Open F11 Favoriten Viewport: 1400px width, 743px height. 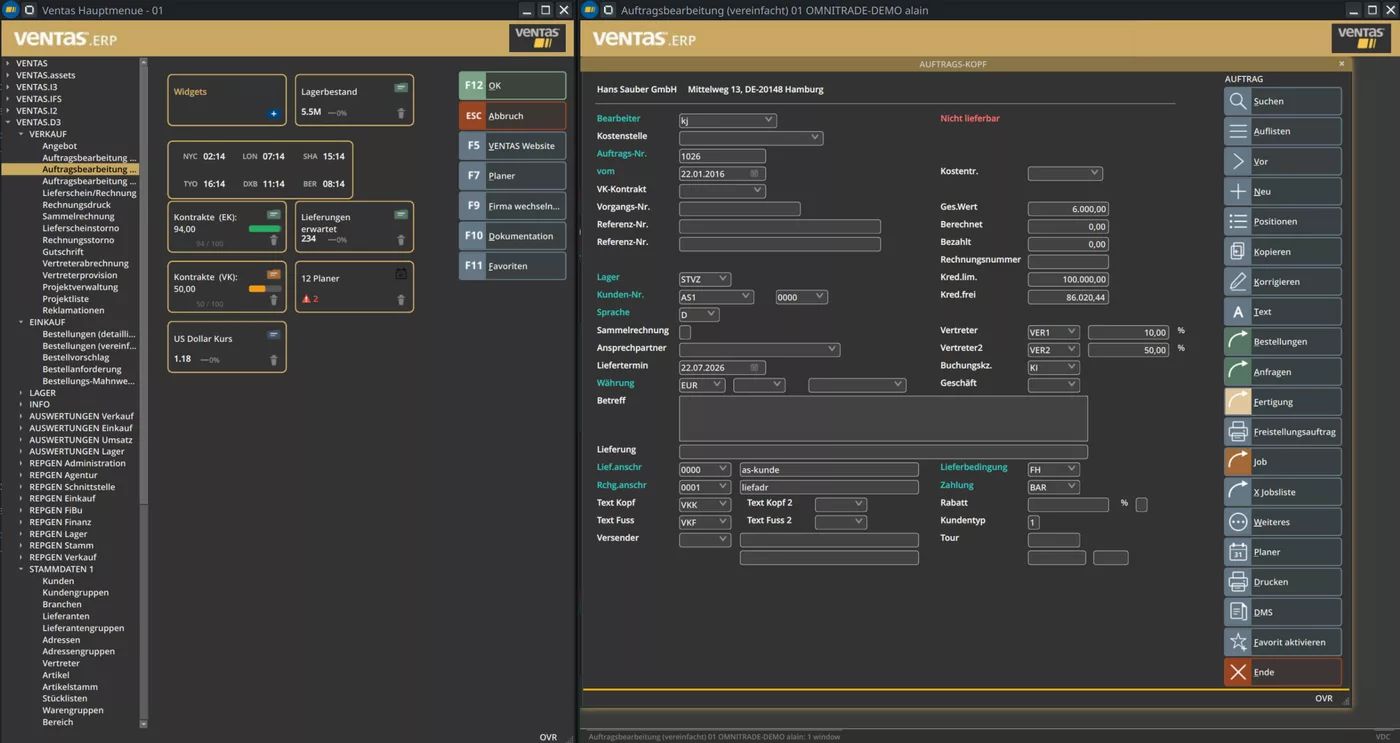(512, 266)
